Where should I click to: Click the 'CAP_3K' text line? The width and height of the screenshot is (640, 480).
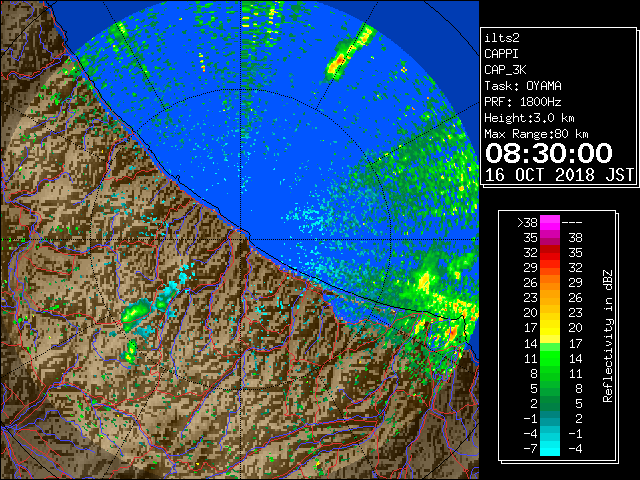click(505, 70)
